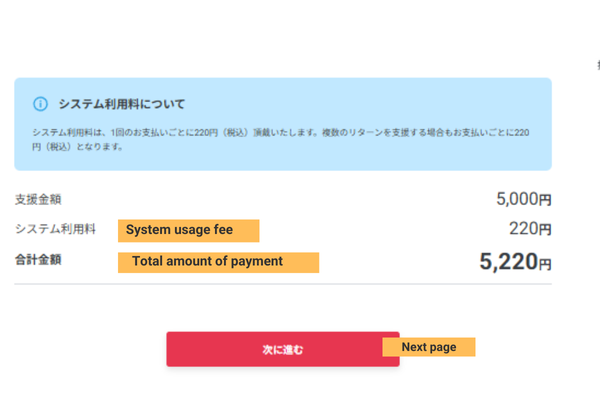Select the 5,000円 support amount
The height and width of the screenshot is (414, 600).
pos(516,199)
